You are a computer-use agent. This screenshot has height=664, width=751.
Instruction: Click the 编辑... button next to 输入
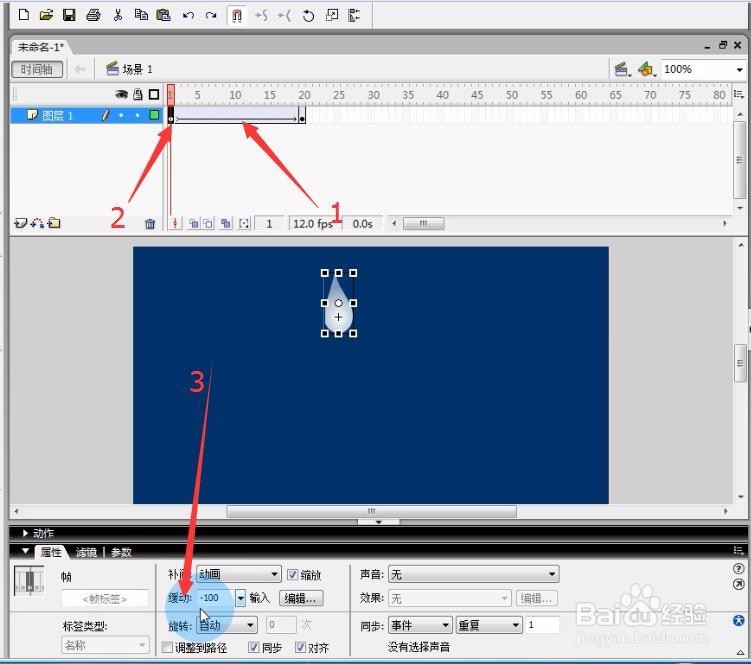pyautogui.click(x=301, y=598)
